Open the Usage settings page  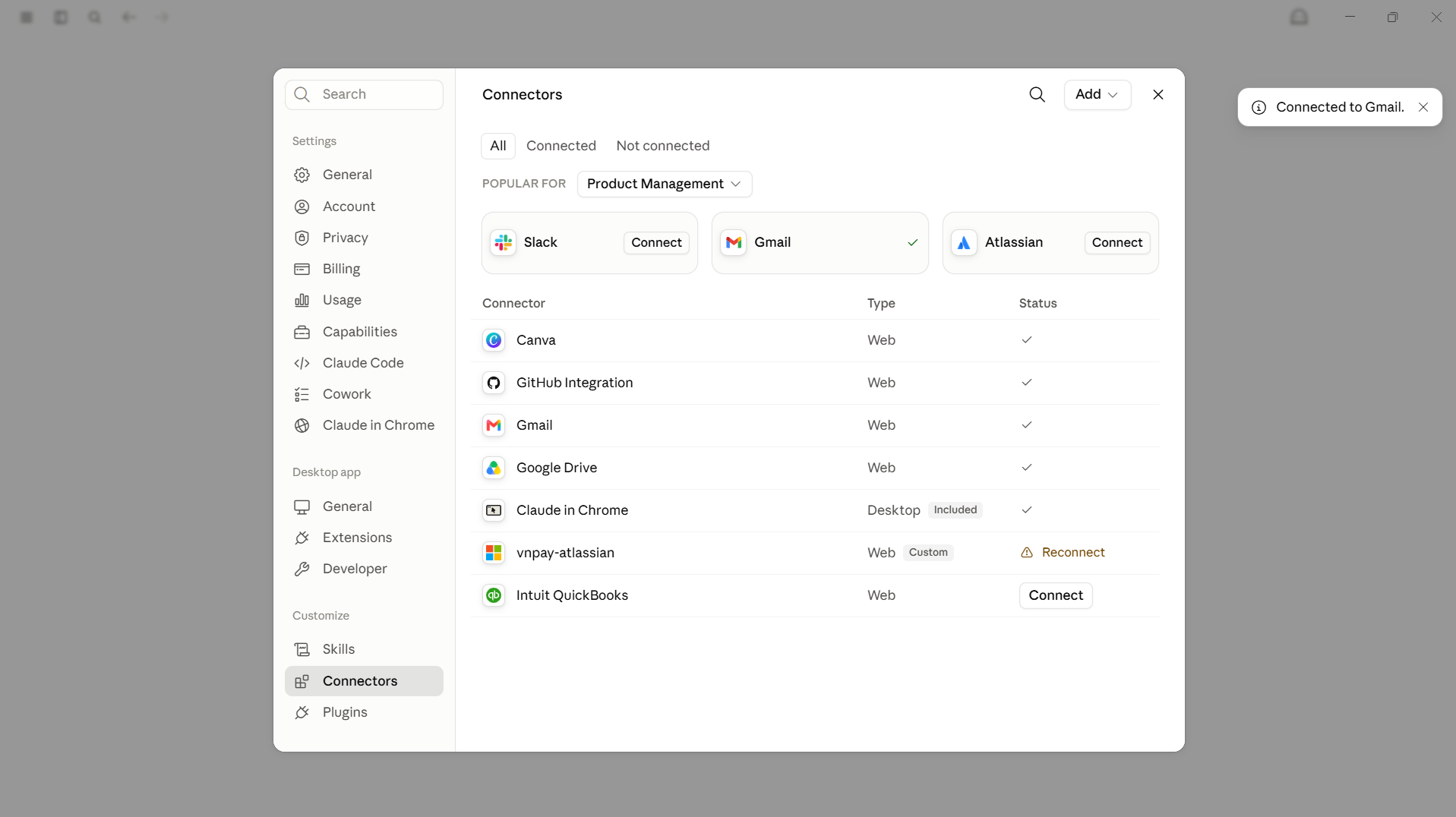(364, 300)
